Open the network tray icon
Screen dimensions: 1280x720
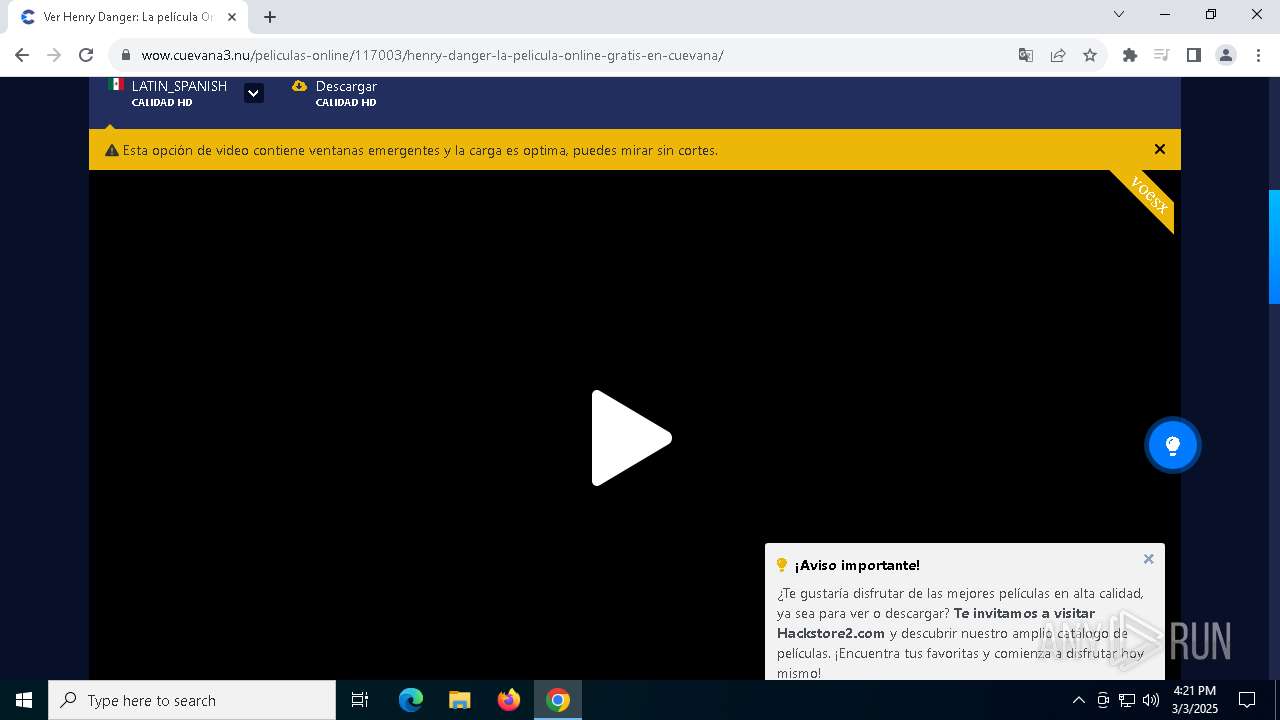coord(1127,700)
